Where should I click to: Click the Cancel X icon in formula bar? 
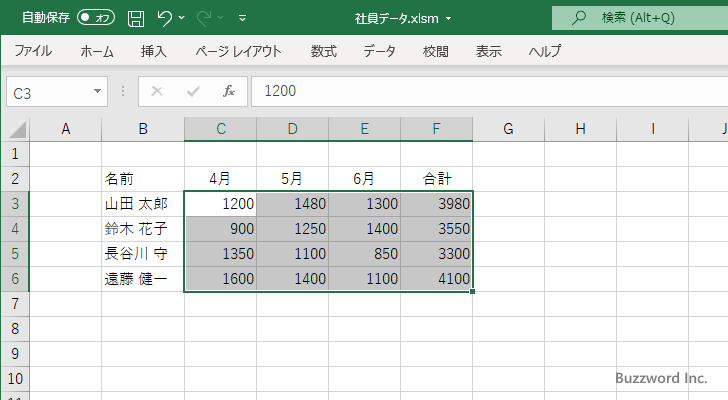[x=157, y=91]
